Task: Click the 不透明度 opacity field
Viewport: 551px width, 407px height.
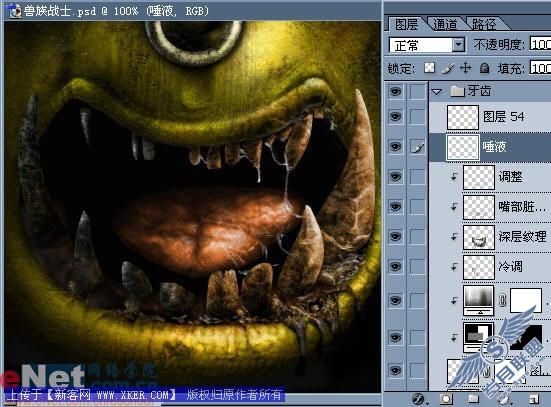Action: (540, 44)
